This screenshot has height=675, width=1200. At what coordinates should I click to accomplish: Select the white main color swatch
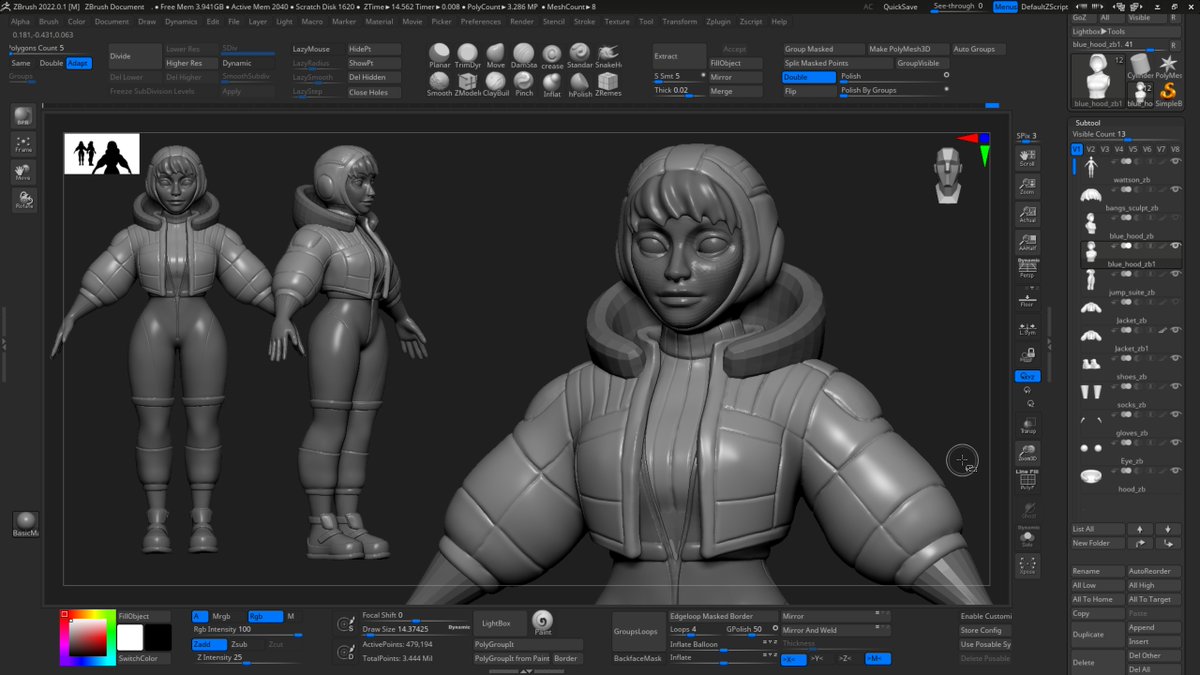tap(130, 637)
